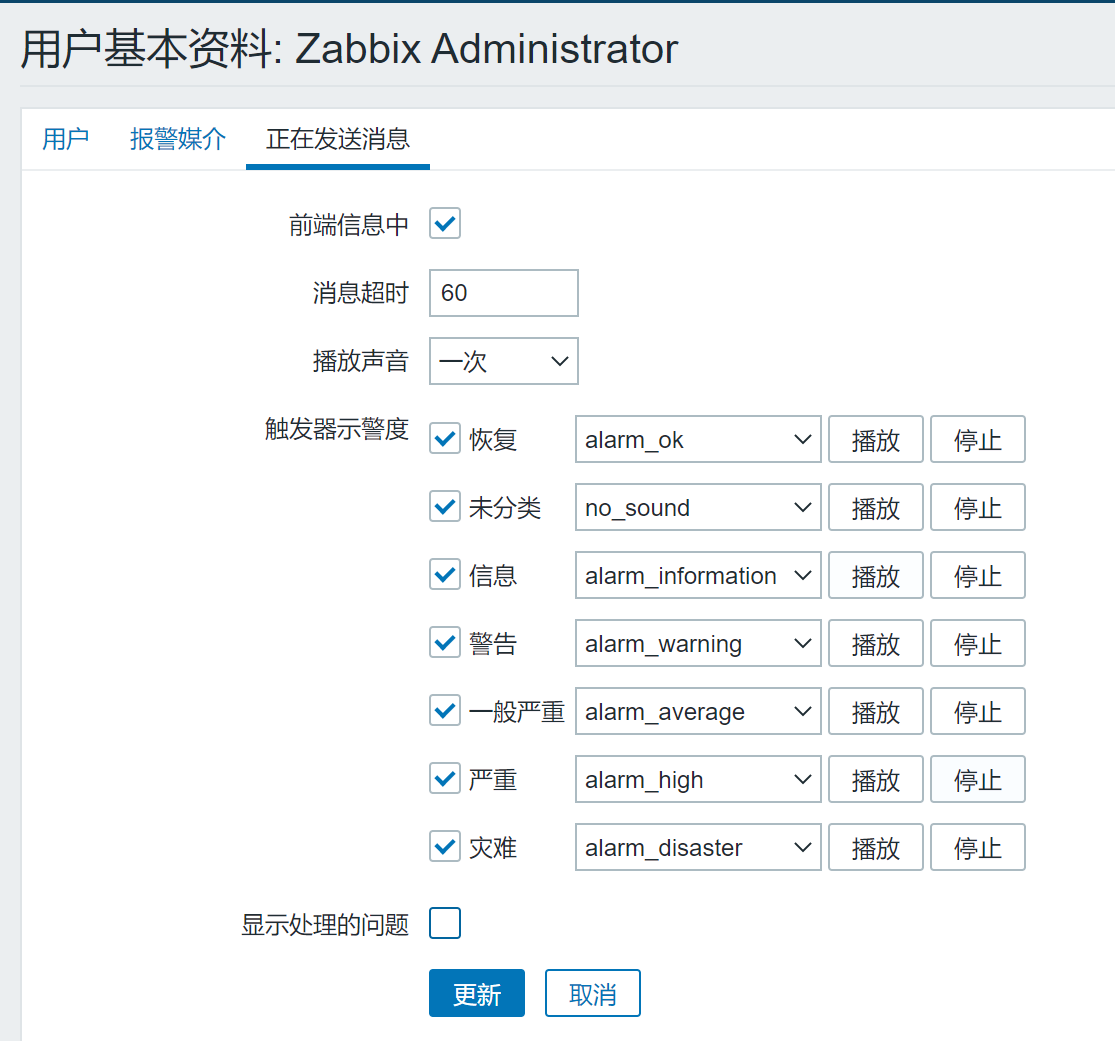Viewport: 1115px width, 1041px height.
Task: Open the 播放声音 dropdown
Action: 503,361
